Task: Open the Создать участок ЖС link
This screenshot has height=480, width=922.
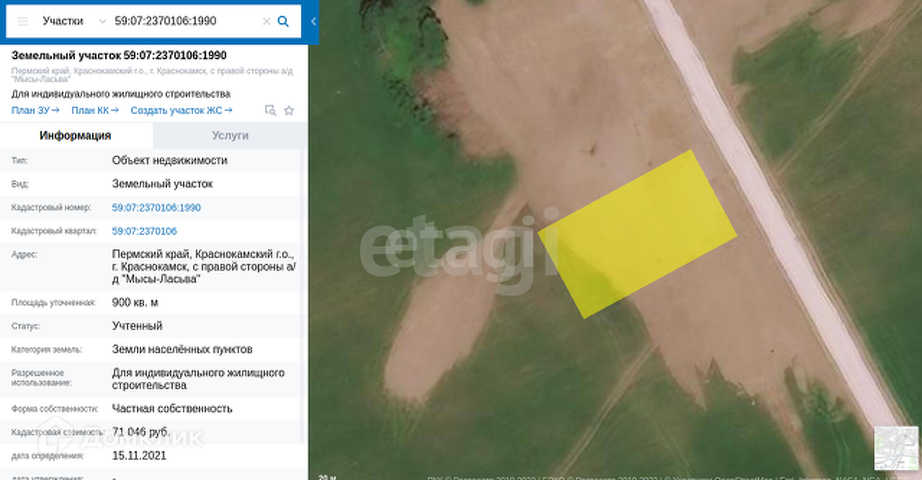Action: click(x=181, y=110)
